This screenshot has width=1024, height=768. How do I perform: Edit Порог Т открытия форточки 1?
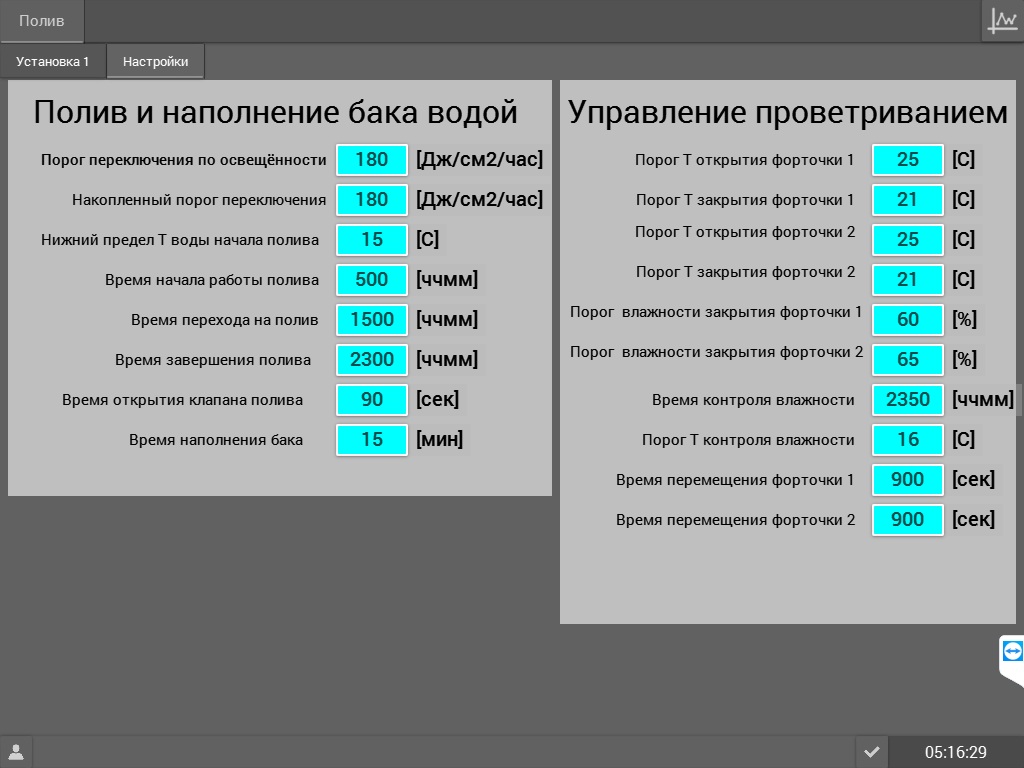(x=907, y=160)
